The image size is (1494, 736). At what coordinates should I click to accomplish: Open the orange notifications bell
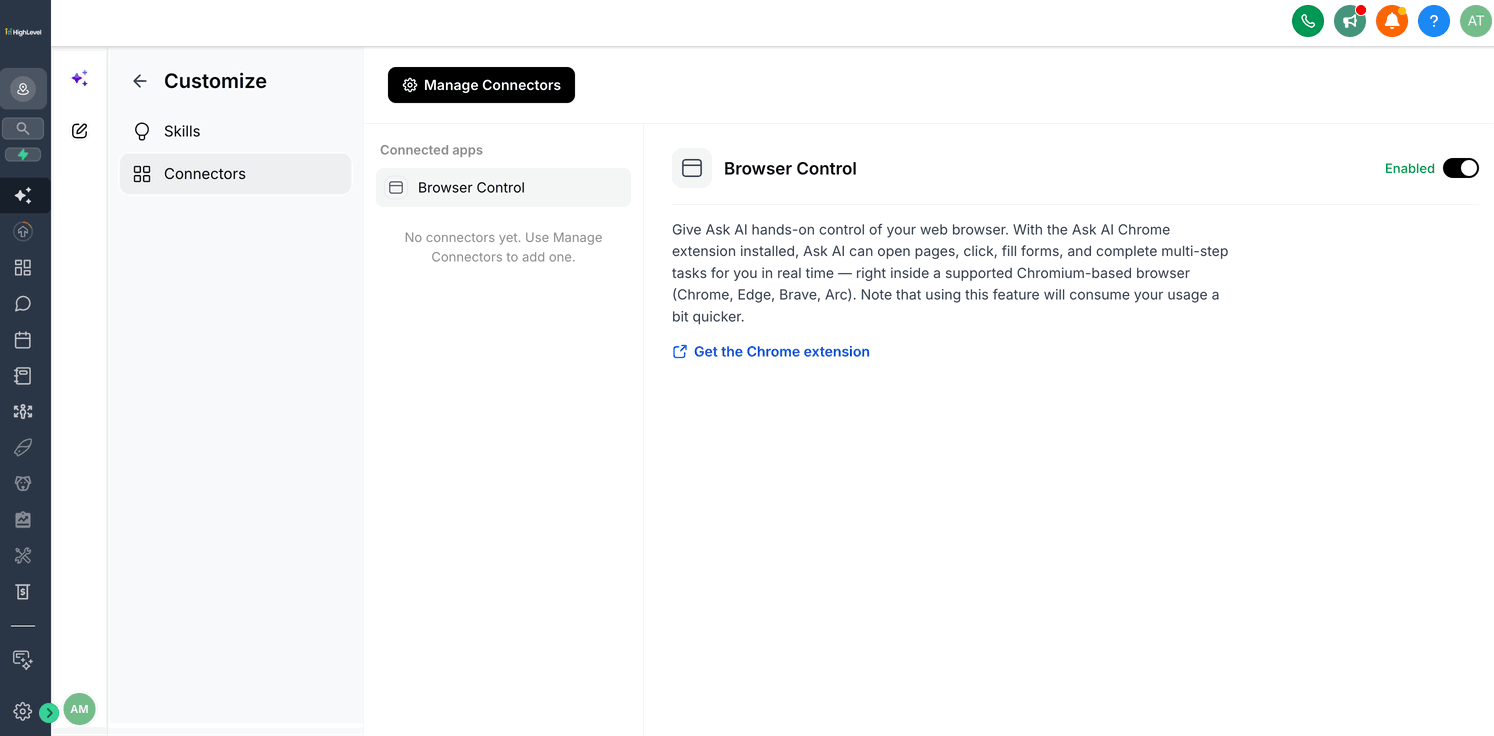click(x=1392, y=21)
